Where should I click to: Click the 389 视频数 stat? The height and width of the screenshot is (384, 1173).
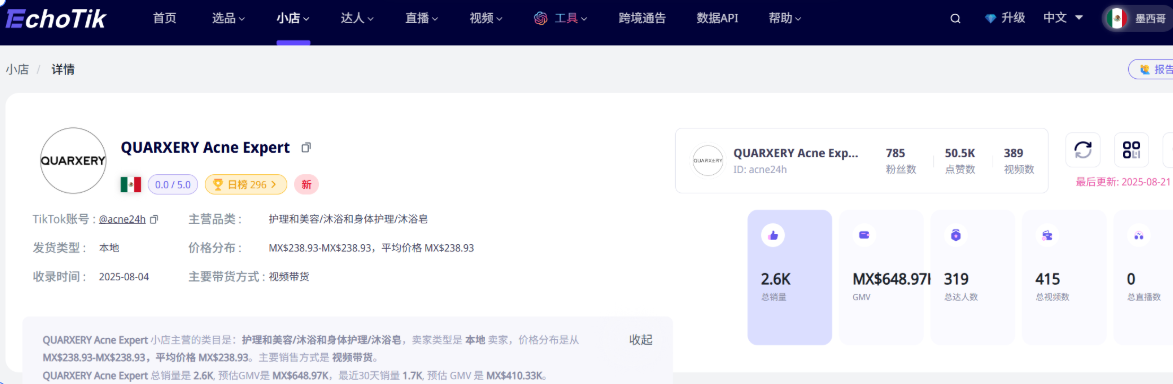(x=1019, y=161)
